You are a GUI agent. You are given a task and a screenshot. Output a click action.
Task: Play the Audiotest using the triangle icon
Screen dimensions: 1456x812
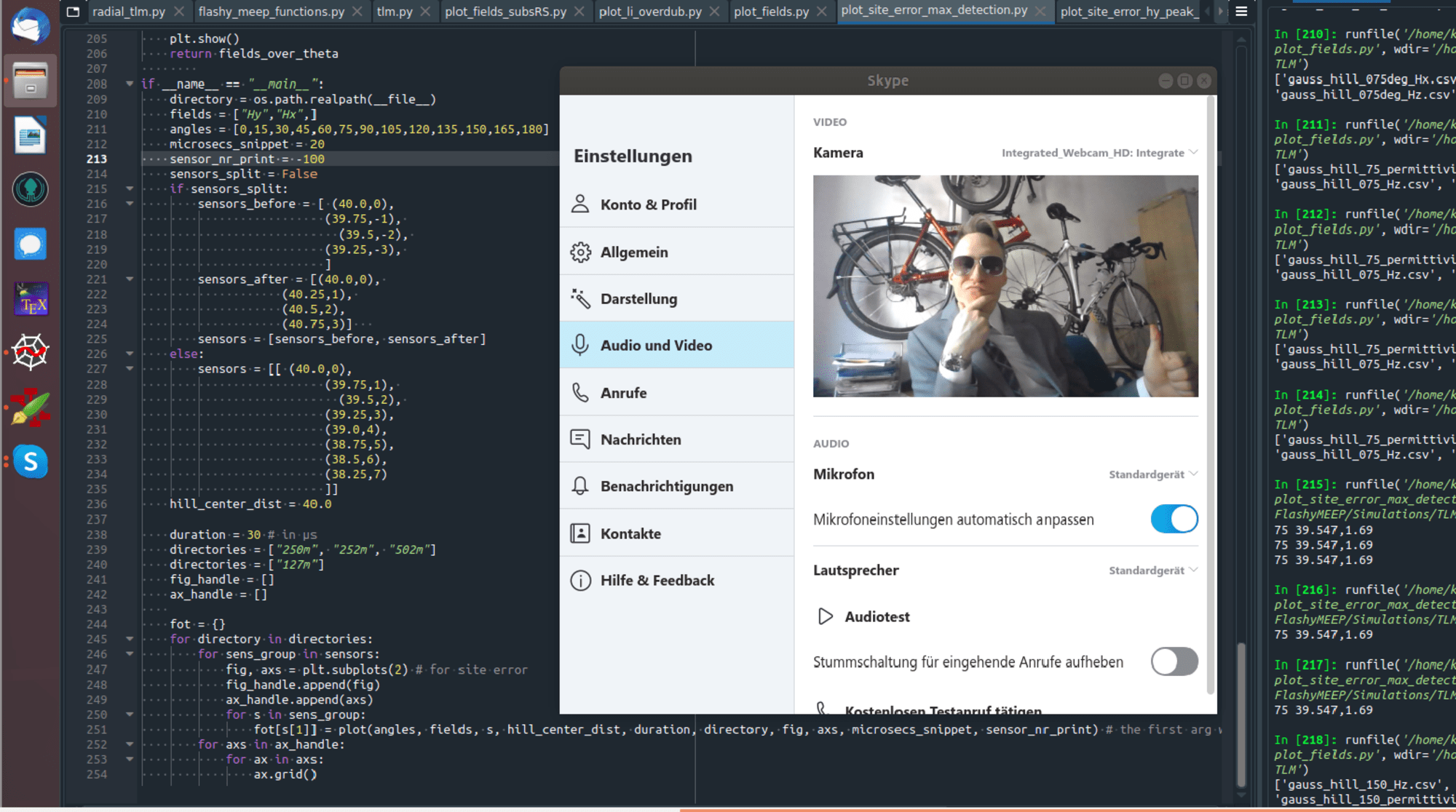(x=825, y=616)
